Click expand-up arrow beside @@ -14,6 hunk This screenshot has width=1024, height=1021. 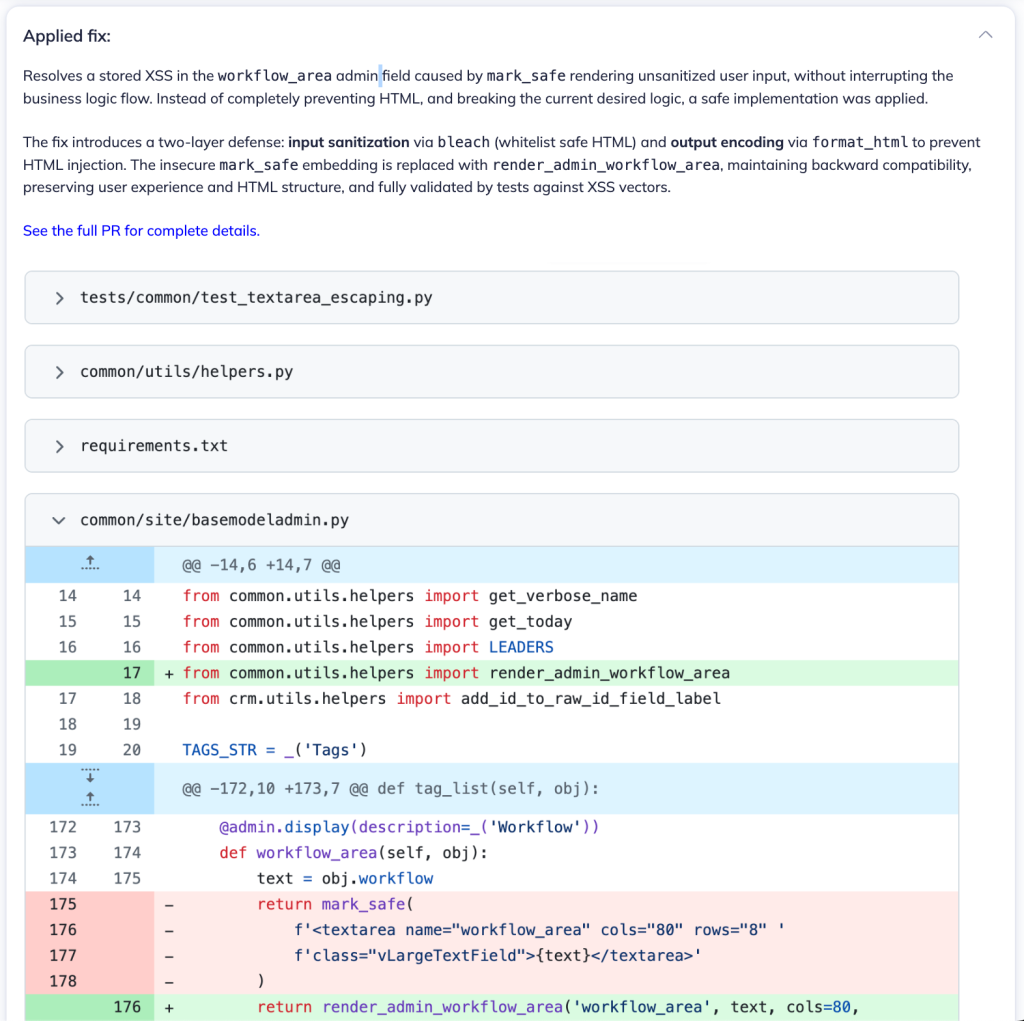90,565
